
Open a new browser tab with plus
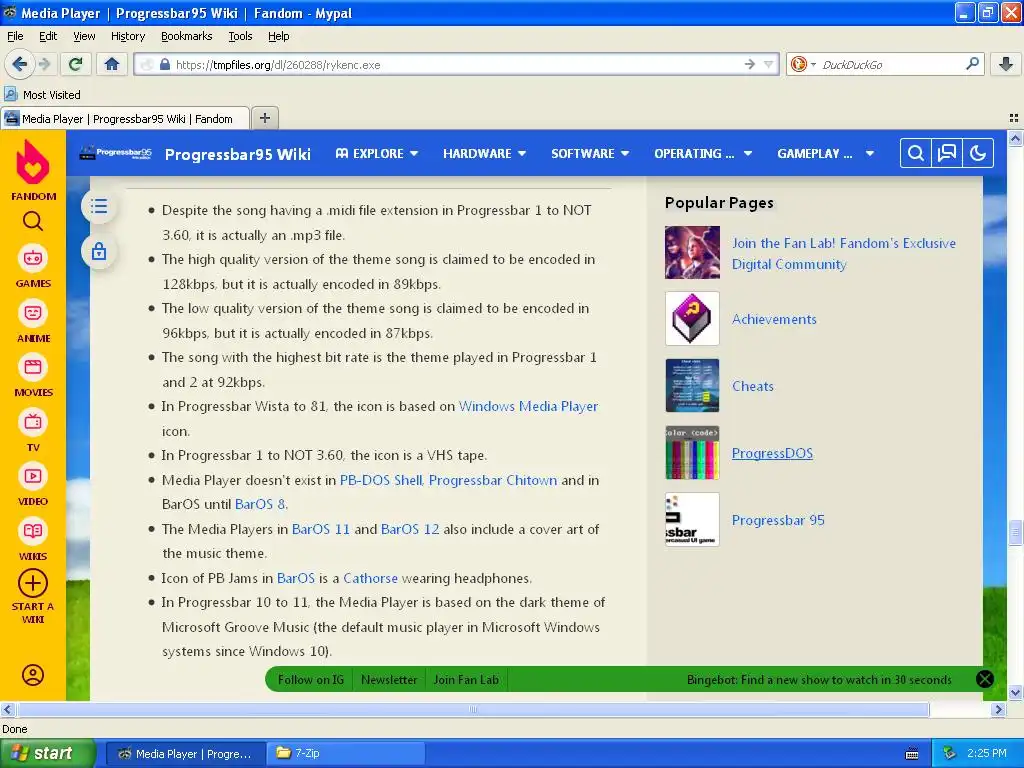coord(264,118)
